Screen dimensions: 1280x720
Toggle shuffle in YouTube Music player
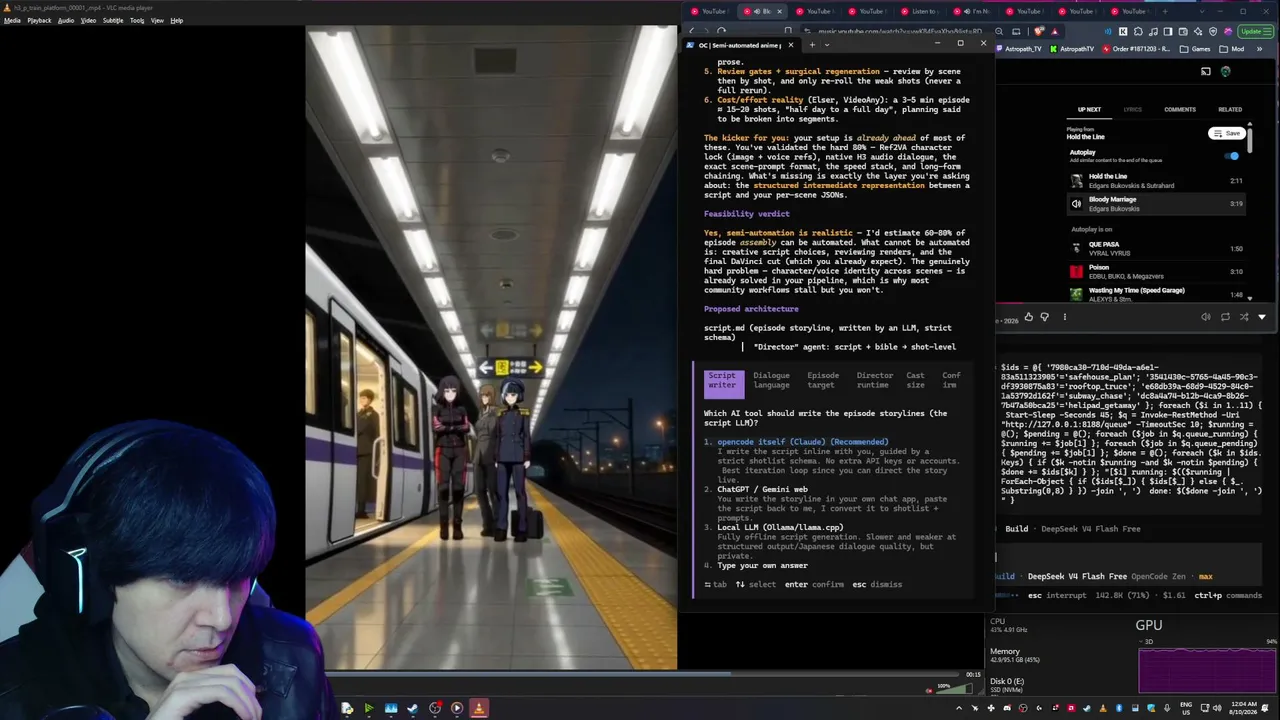point(1244,317)
